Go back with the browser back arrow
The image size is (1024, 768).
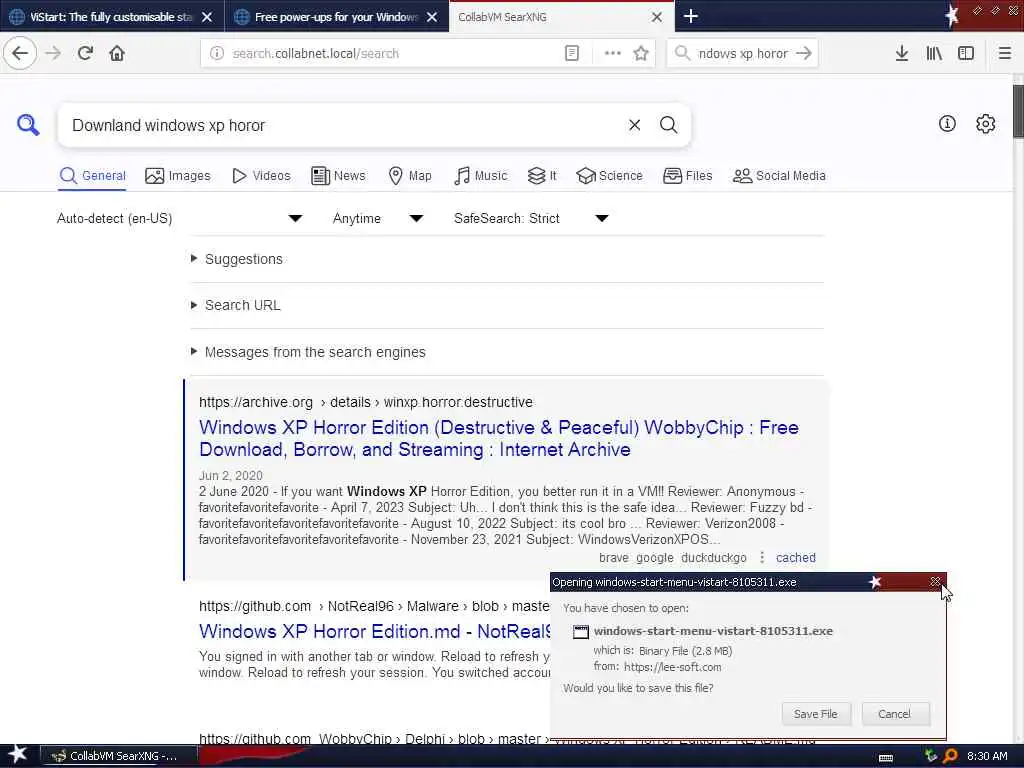click(x=20, y=53)
